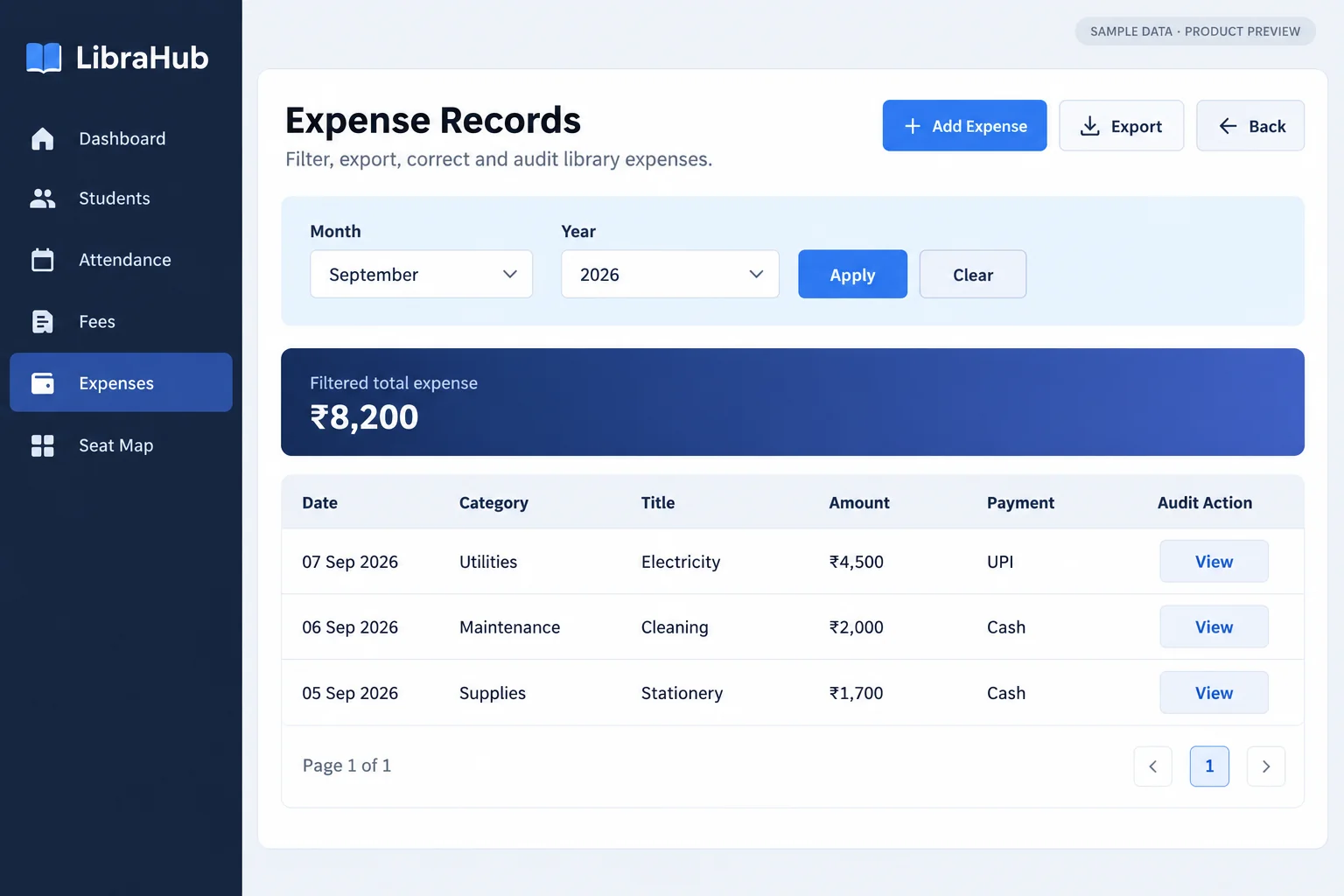Click the ₹1,700 amount cell

point(856,693)
